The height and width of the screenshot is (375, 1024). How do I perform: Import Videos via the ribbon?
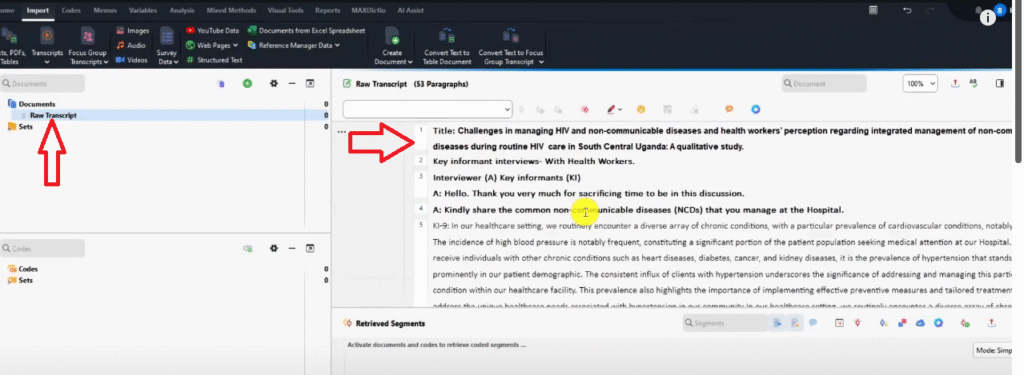(132, 59)
